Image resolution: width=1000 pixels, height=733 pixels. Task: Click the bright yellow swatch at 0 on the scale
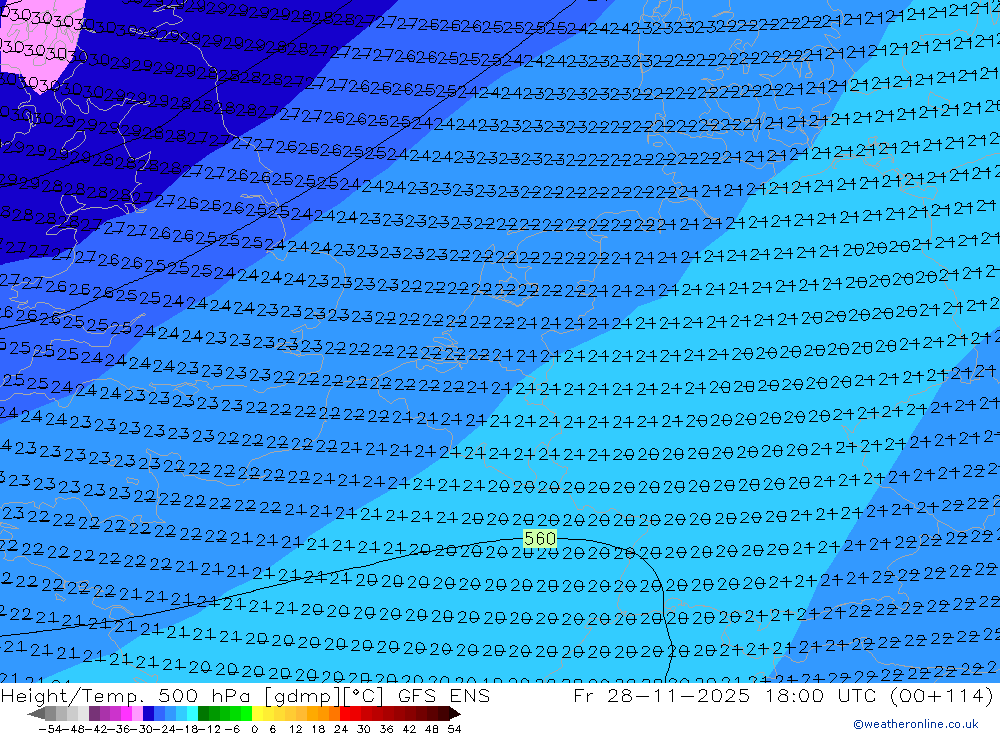[258, 714]
